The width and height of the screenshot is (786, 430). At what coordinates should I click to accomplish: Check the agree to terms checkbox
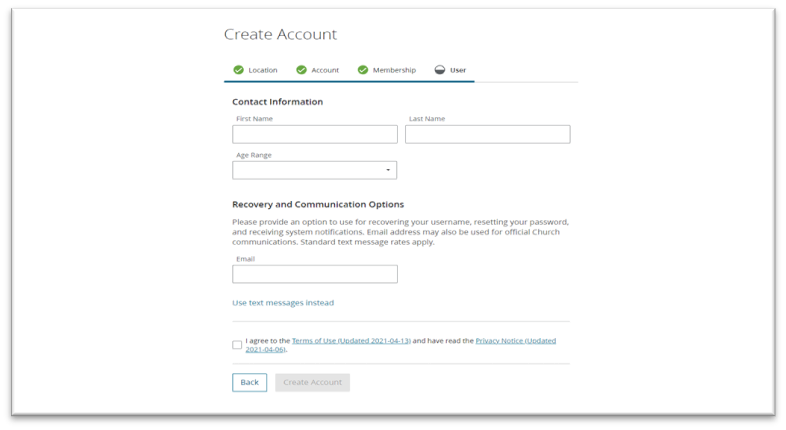237,345
